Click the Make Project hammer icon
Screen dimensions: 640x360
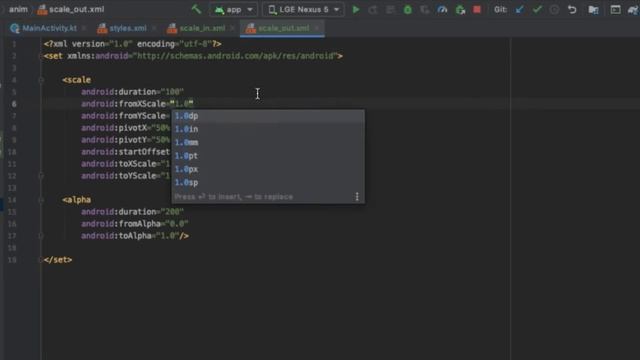(197, 9)
